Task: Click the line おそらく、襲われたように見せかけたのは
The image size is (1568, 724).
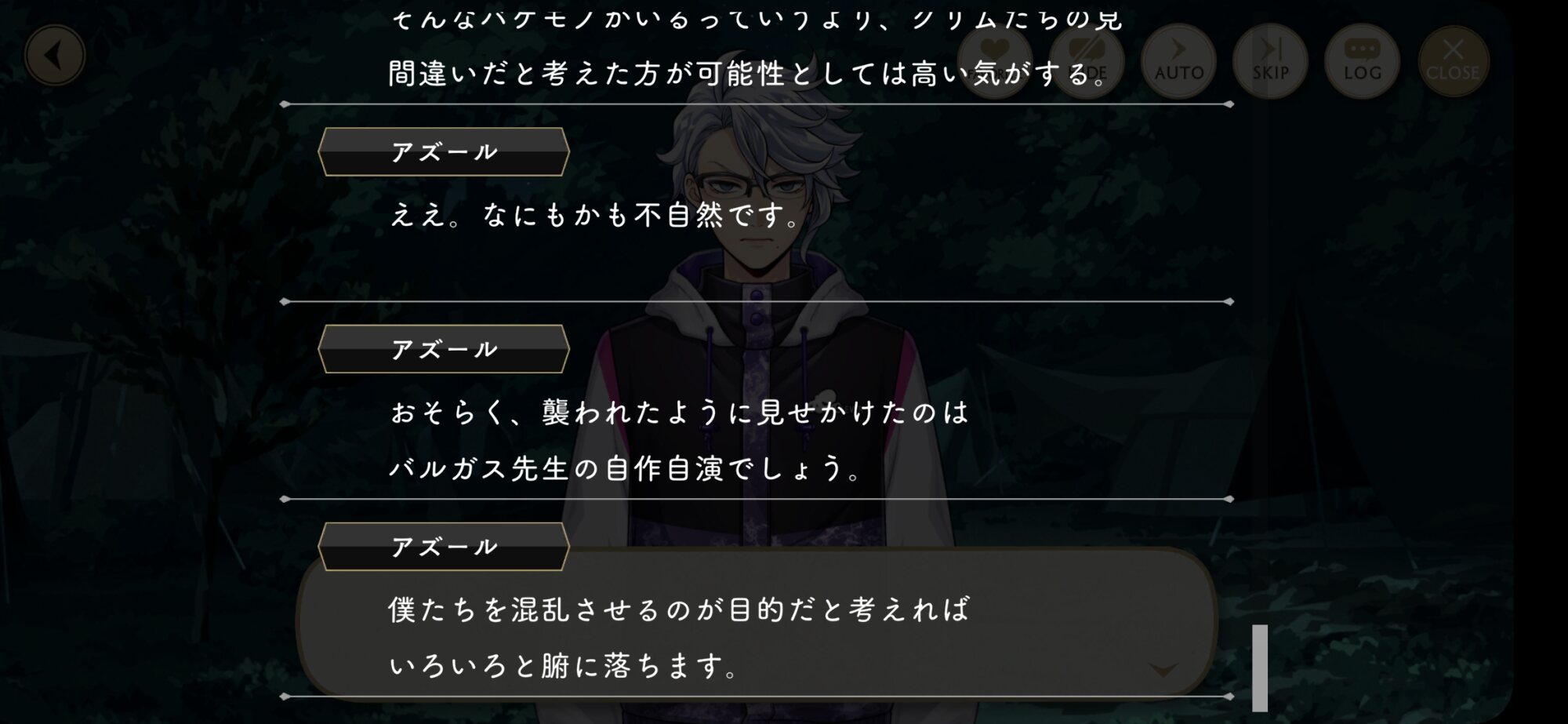Action: pos(680,413)
